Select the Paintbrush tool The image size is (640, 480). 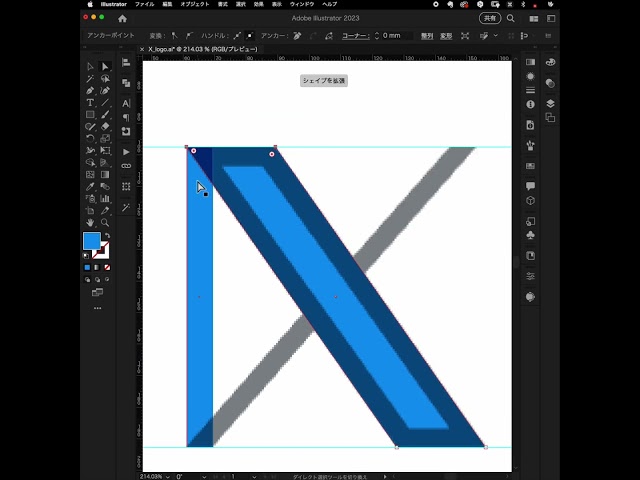pos(105,115)
